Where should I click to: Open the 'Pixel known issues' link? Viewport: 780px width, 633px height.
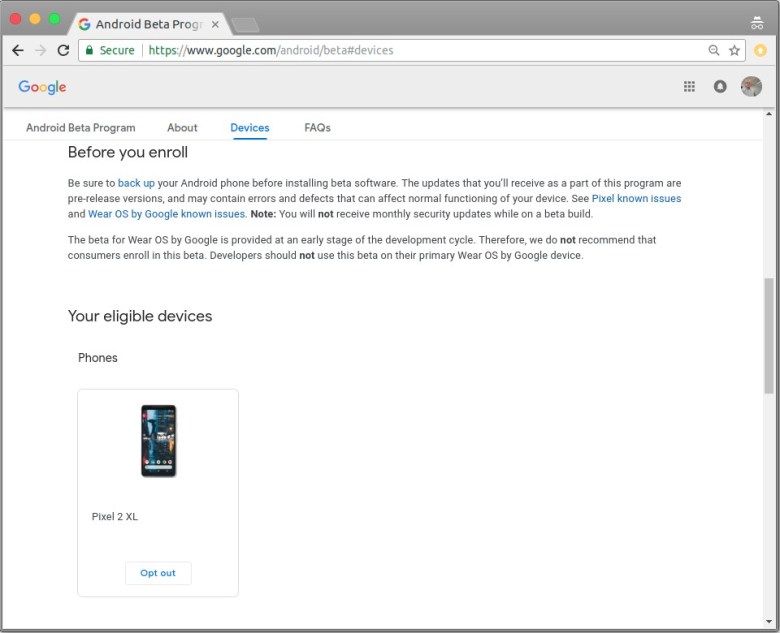click(636, 199)
